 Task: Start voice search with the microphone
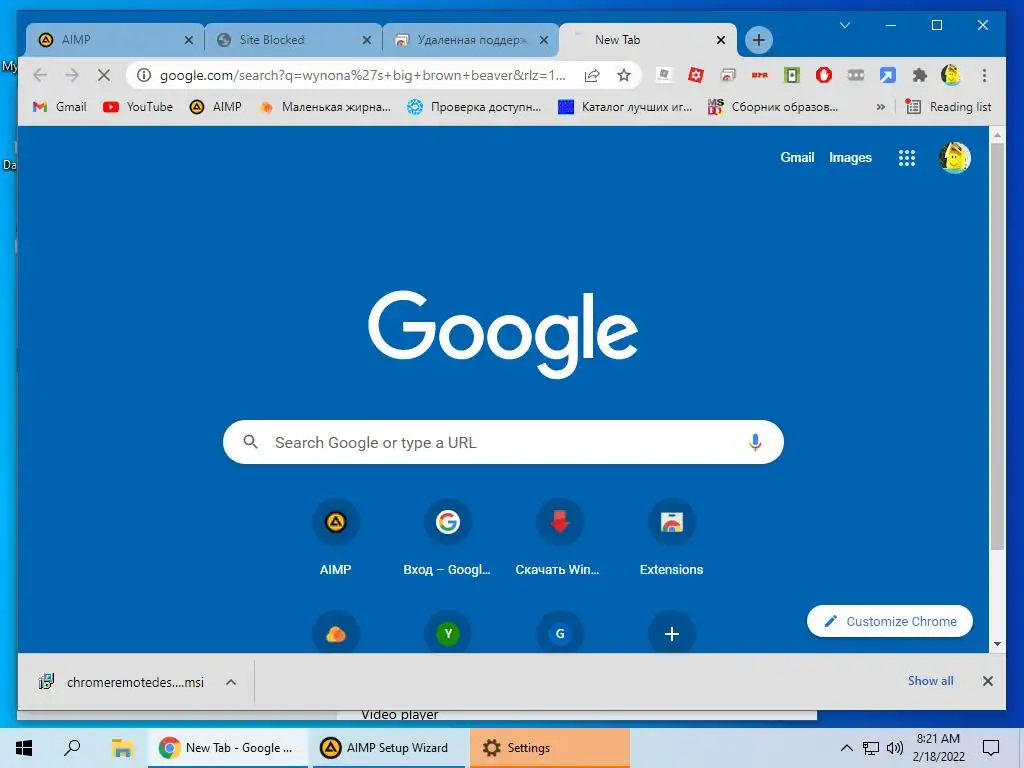pos(755,442)
